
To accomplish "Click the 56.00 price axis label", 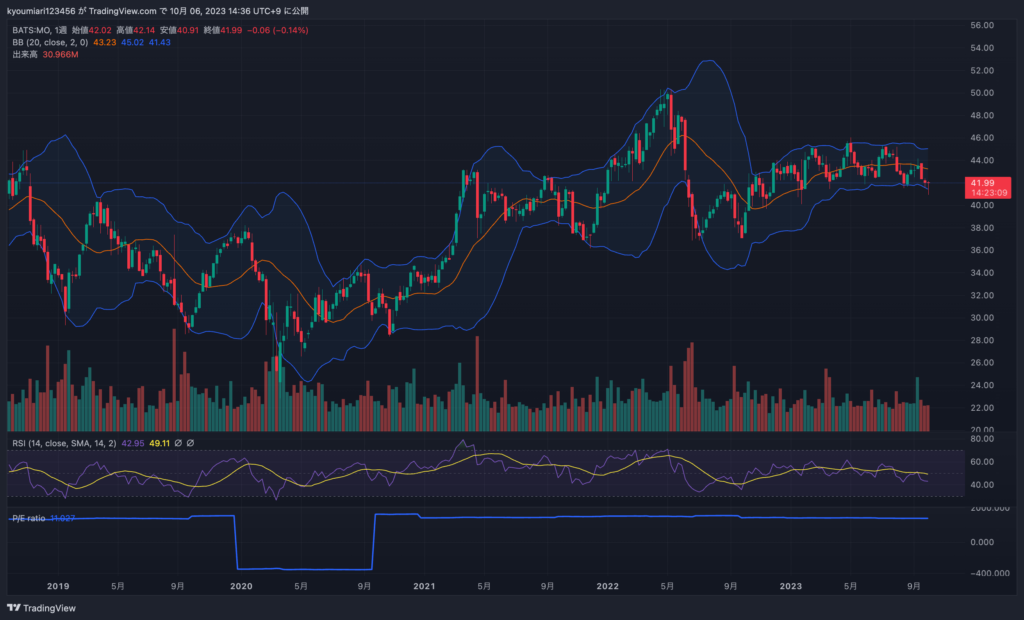I will pyautogui.click(x=982, y=25).
